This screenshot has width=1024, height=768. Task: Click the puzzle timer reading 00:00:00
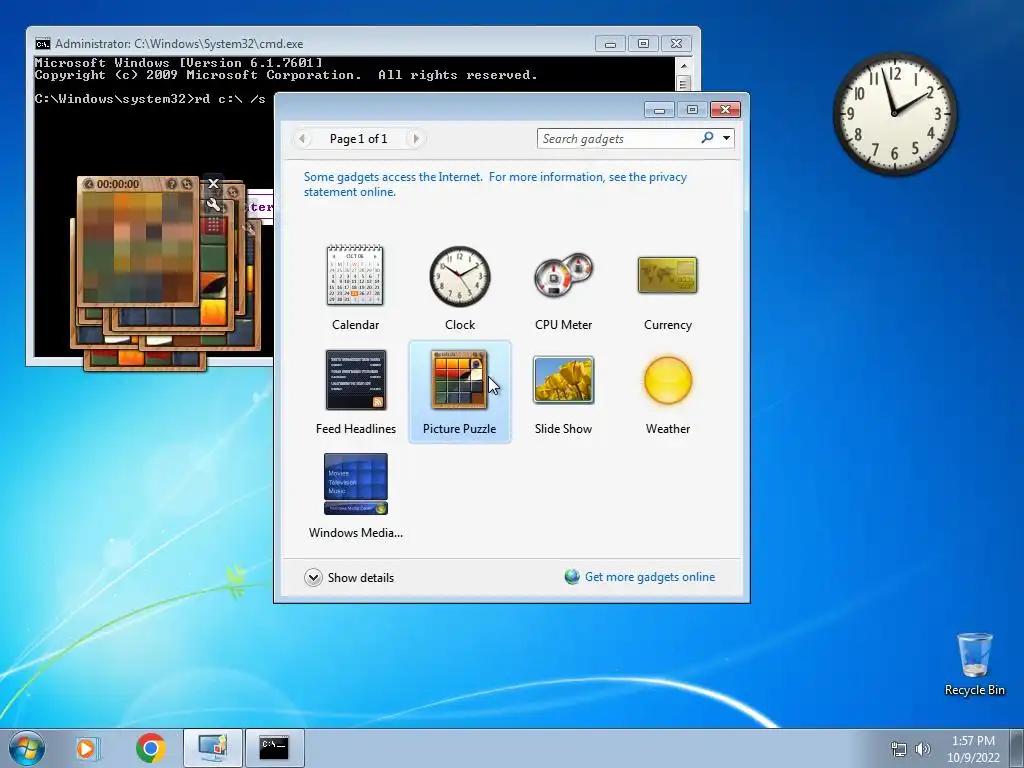pos(118,184)
